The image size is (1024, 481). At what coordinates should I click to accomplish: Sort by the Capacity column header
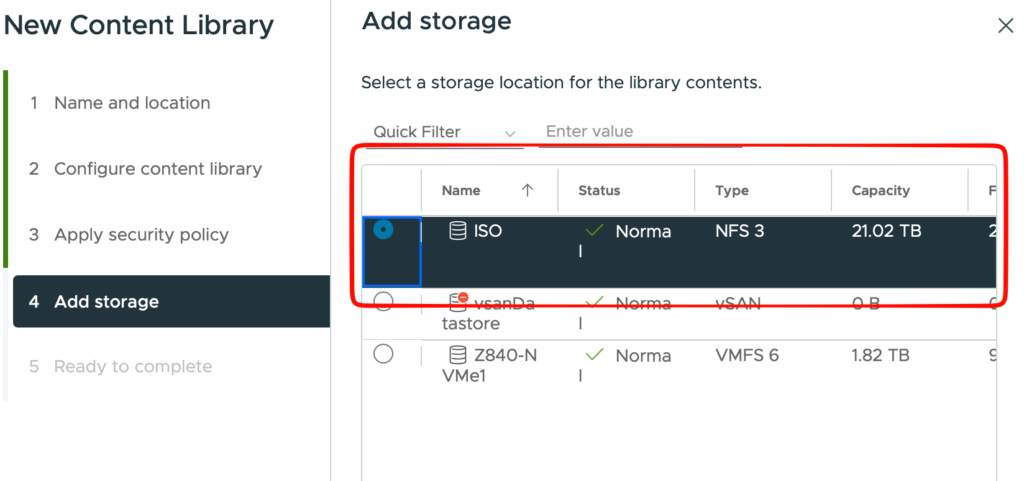click(x=880, y=190)
